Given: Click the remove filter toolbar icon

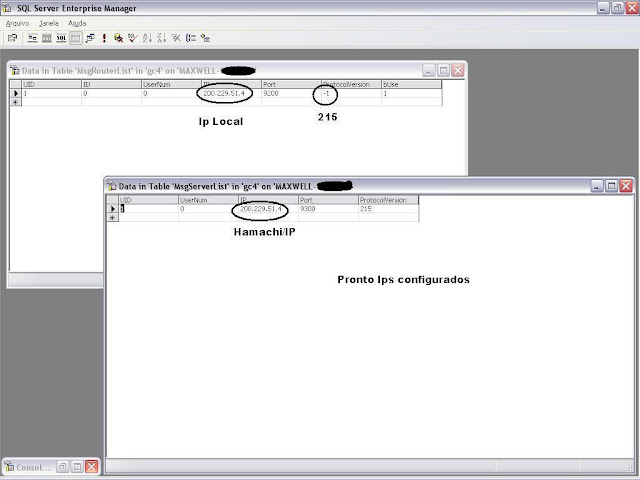Looking at the screenshot, I should (176, 38).
